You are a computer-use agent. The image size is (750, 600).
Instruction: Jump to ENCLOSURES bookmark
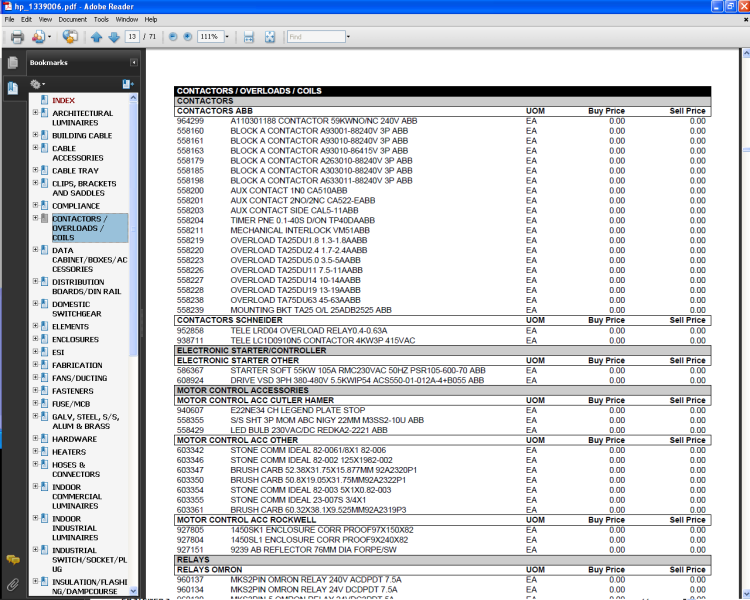pyautogui.click(x=75, y=339)
